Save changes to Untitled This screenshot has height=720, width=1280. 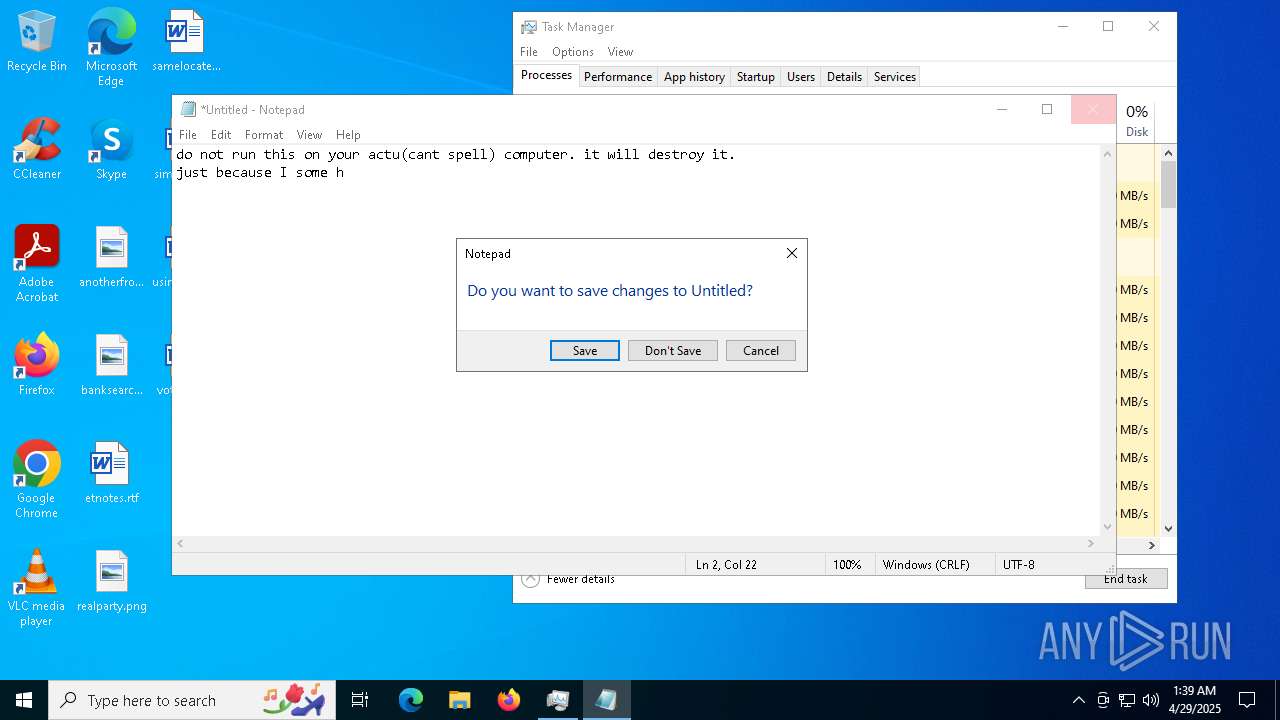[585, 350]
